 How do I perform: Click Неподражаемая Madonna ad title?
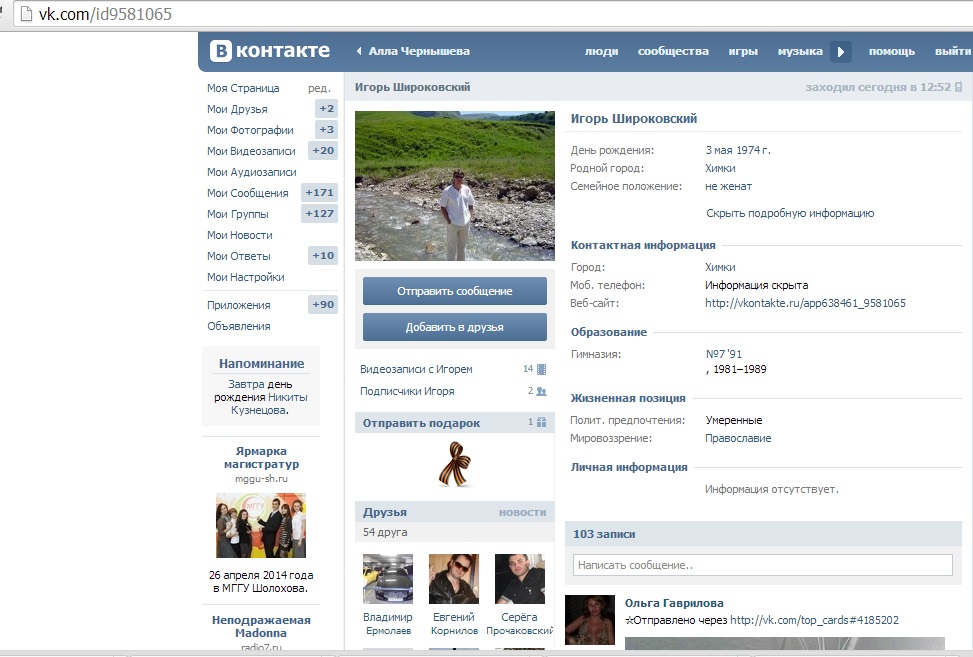point(261,627)
